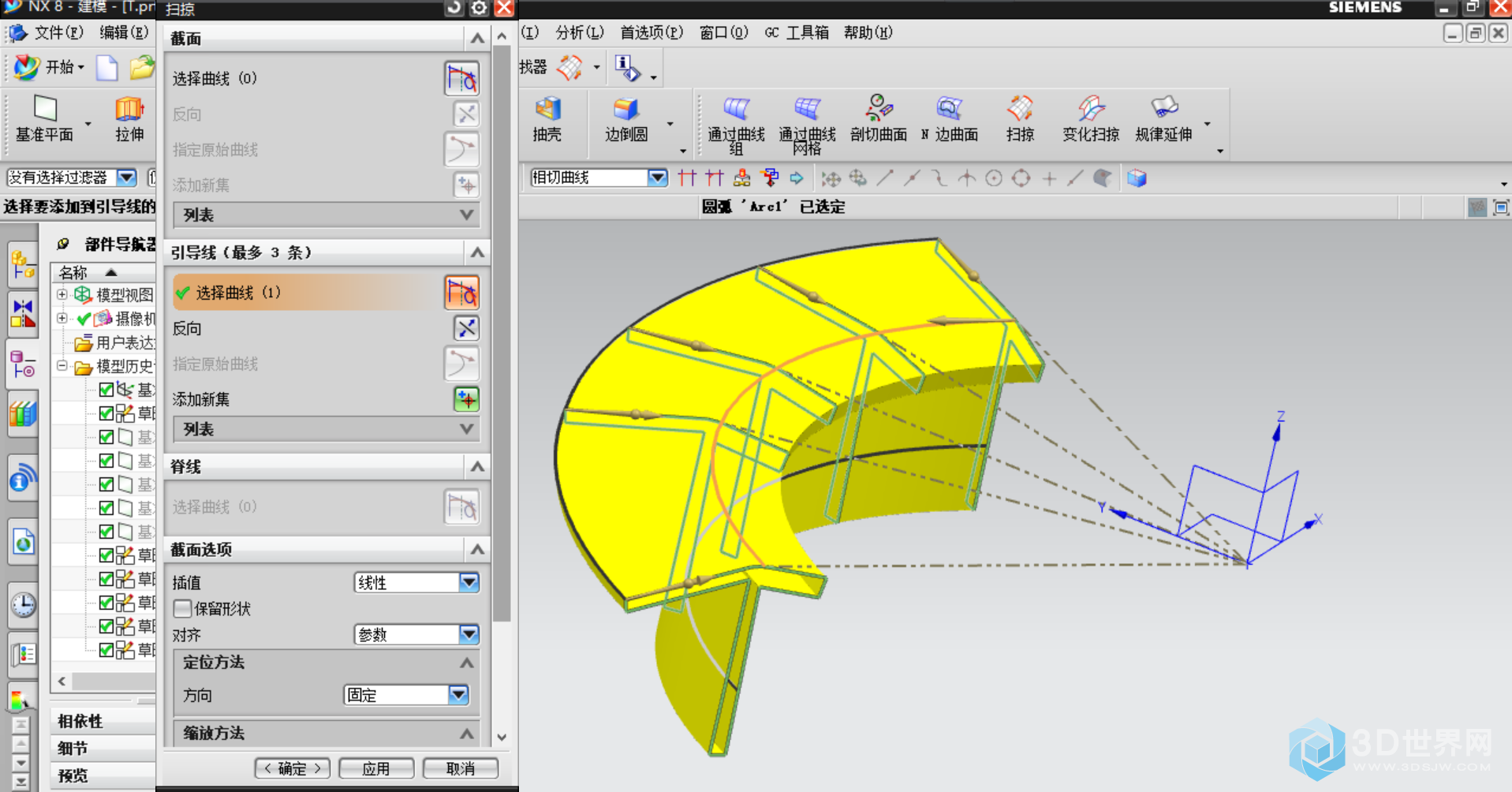Click the Variational Sweep (变化扫掠) icon
Screen dimensions: 1512x792
1091,109
